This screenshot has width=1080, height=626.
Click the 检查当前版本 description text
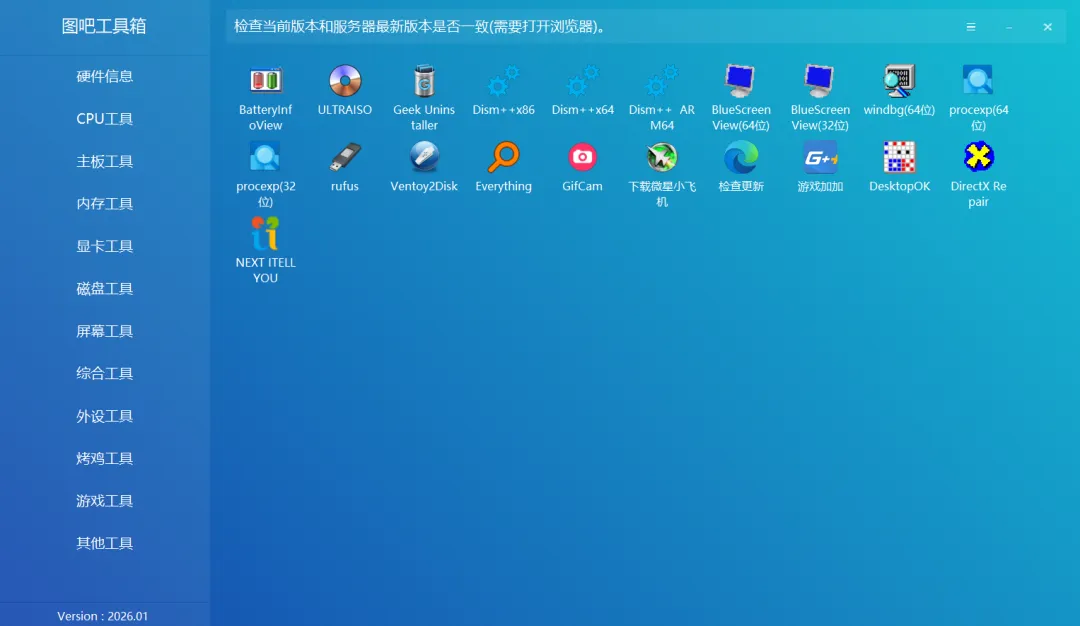[421, 27]
